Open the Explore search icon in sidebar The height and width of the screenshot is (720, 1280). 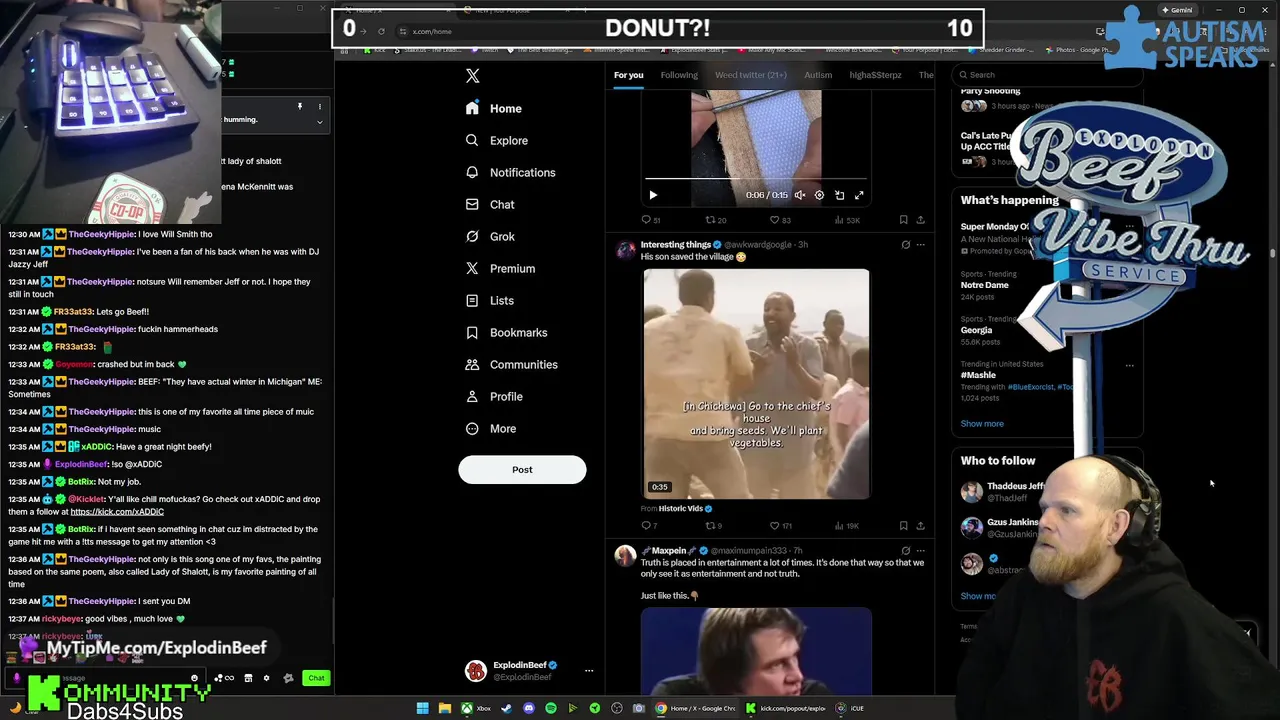[472, 140]
